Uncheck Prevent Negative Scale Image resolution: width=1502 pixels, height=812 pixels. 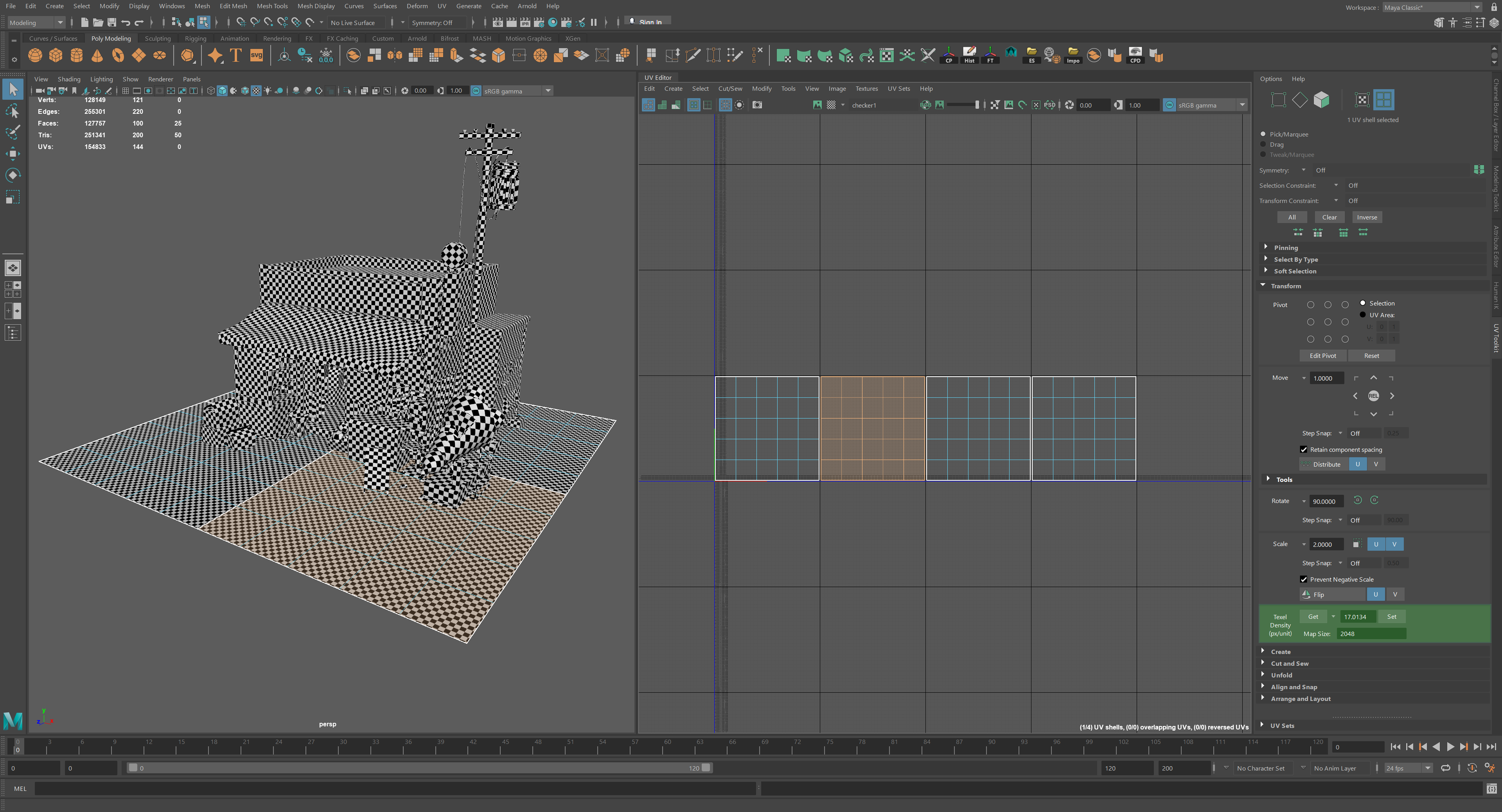point(1304,579)
